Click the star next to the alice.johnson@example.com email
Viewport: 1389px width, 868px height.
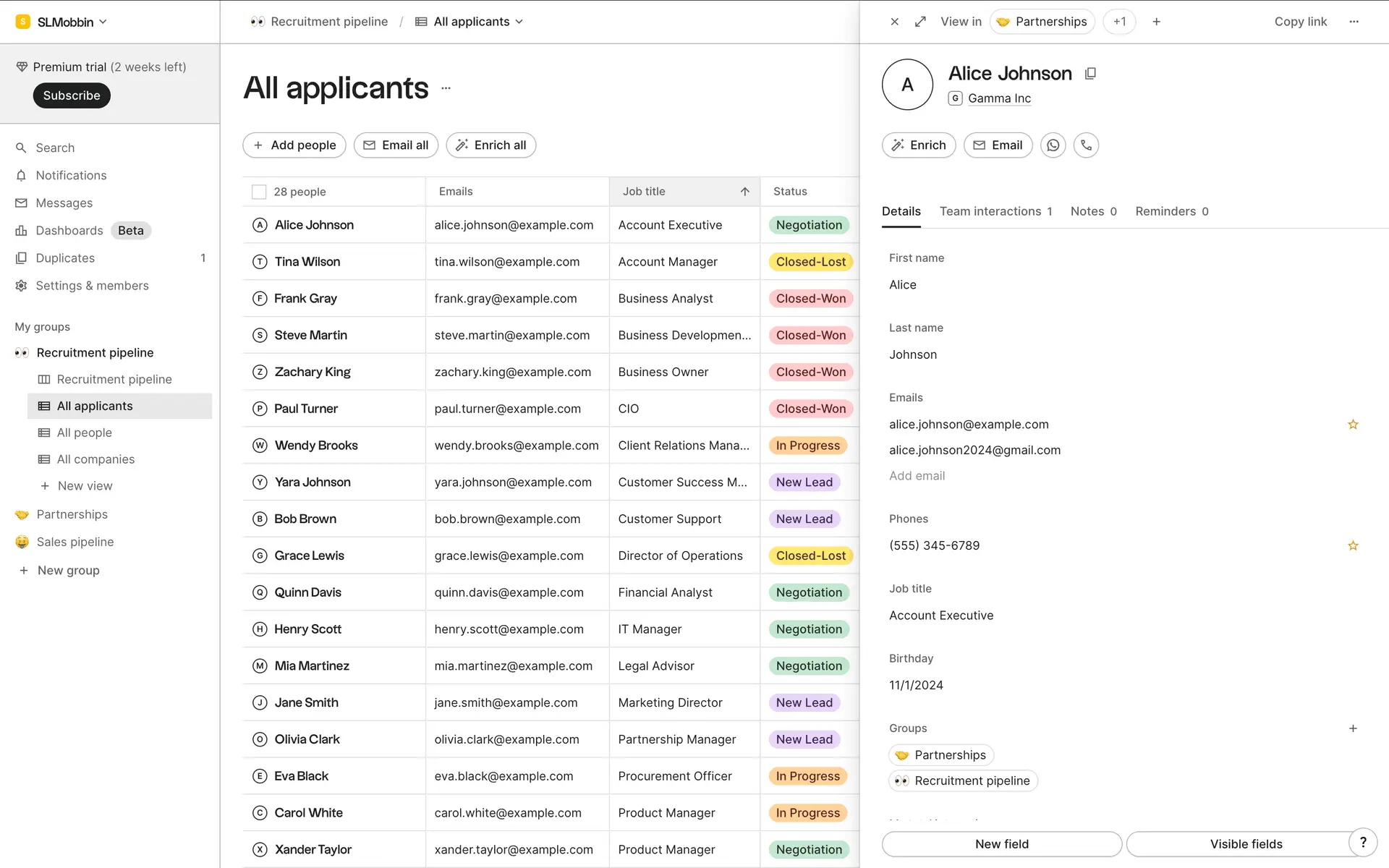[x=1352, y=425]
